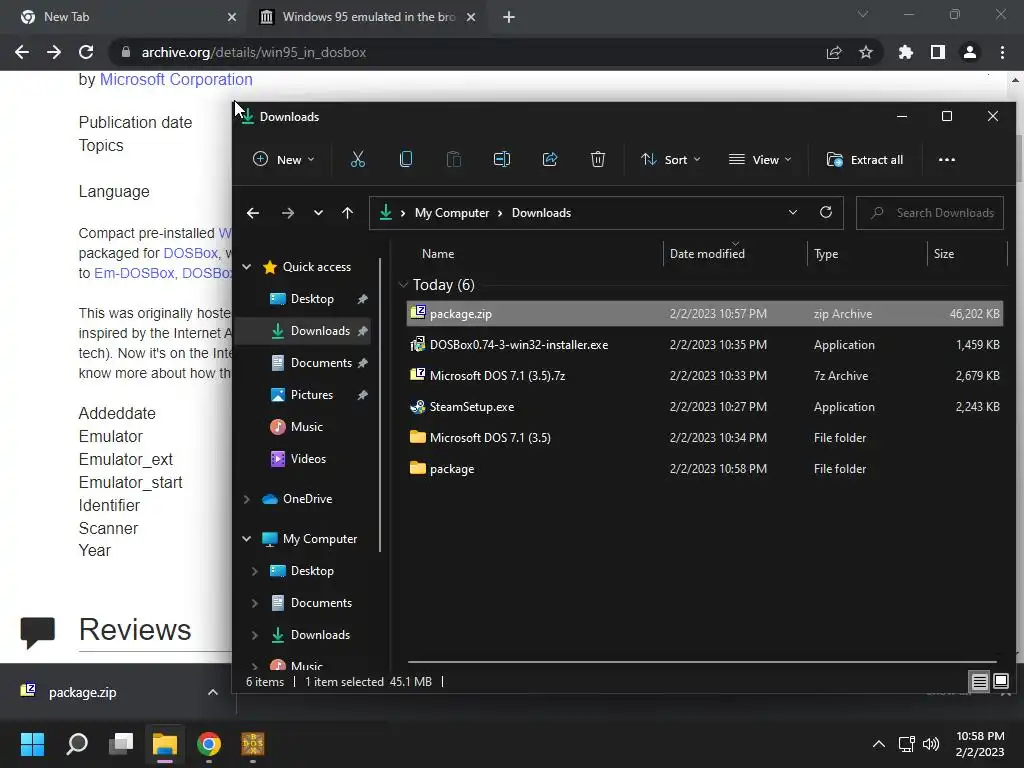Click in the Search Downloads box
Viewport: 1024px width, 768px height.
930,213
